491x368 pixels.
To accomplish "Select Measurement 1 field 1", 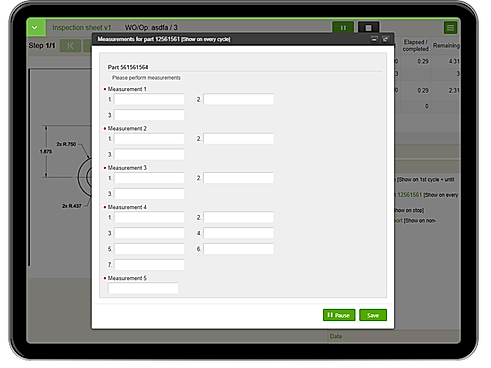I will pyautogui.click(x=149, y=99).
